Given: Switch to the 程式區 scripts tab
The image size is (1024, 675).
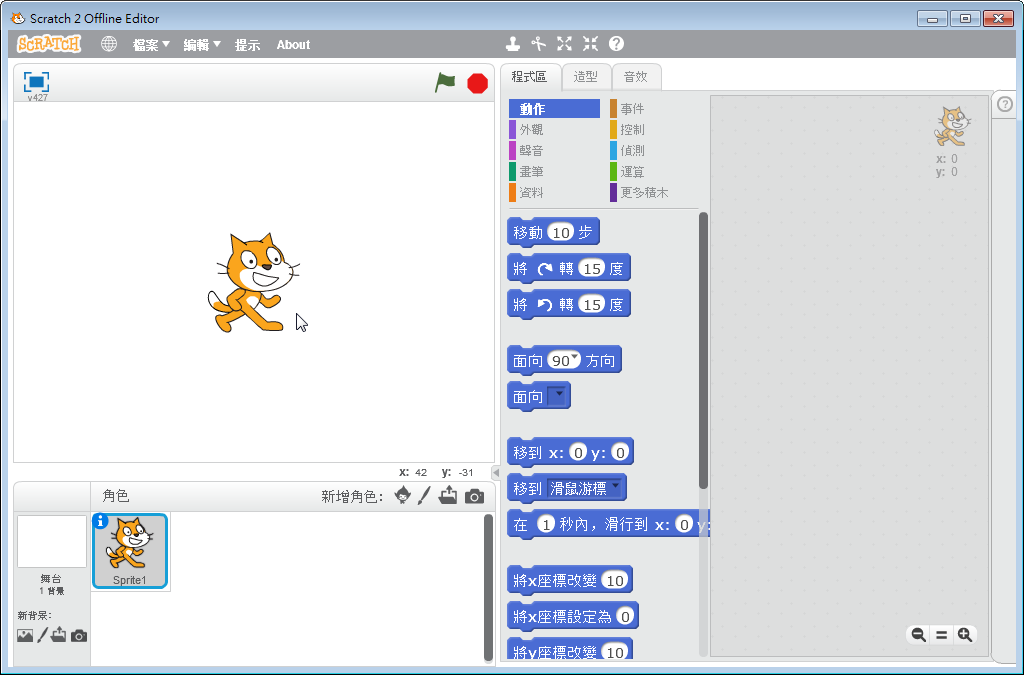Looking at the screenshot, I should (x=529, y=77).
